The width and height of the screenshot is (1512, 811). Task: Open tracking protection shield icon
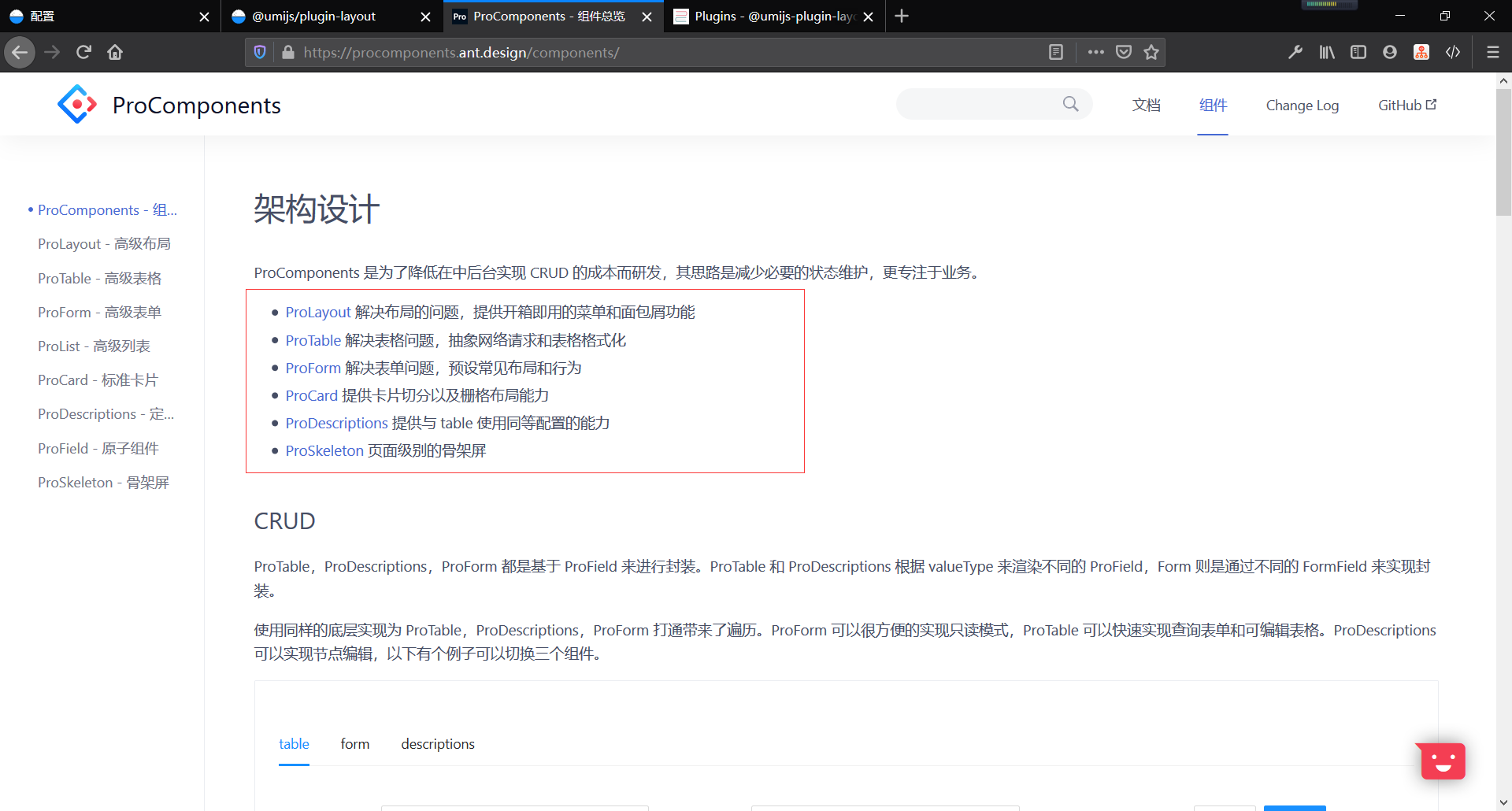click(260, 53)
